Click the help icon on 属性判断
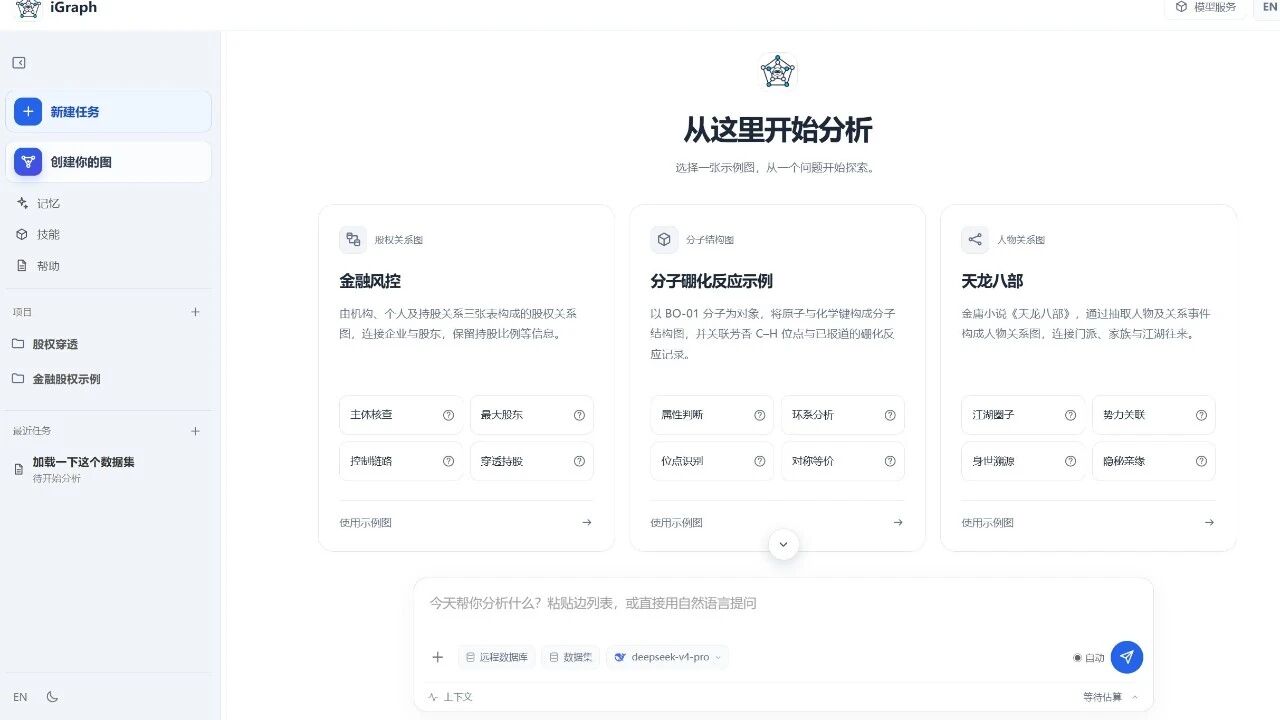The height and width of the screenshot is (720, 1280). [x=759, y=415]
